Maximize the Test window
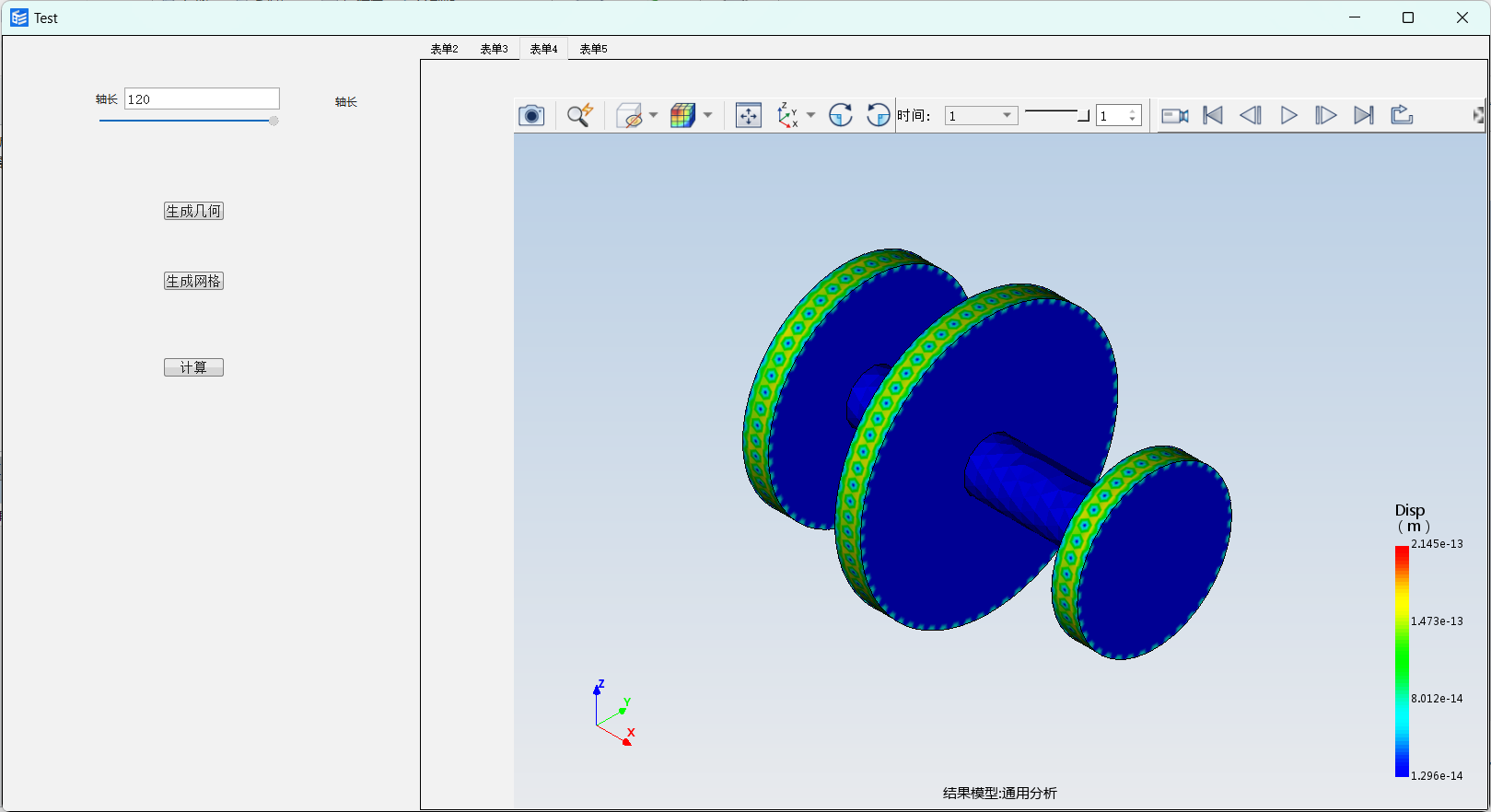1491x812 pixels. tap(1408, 17)
